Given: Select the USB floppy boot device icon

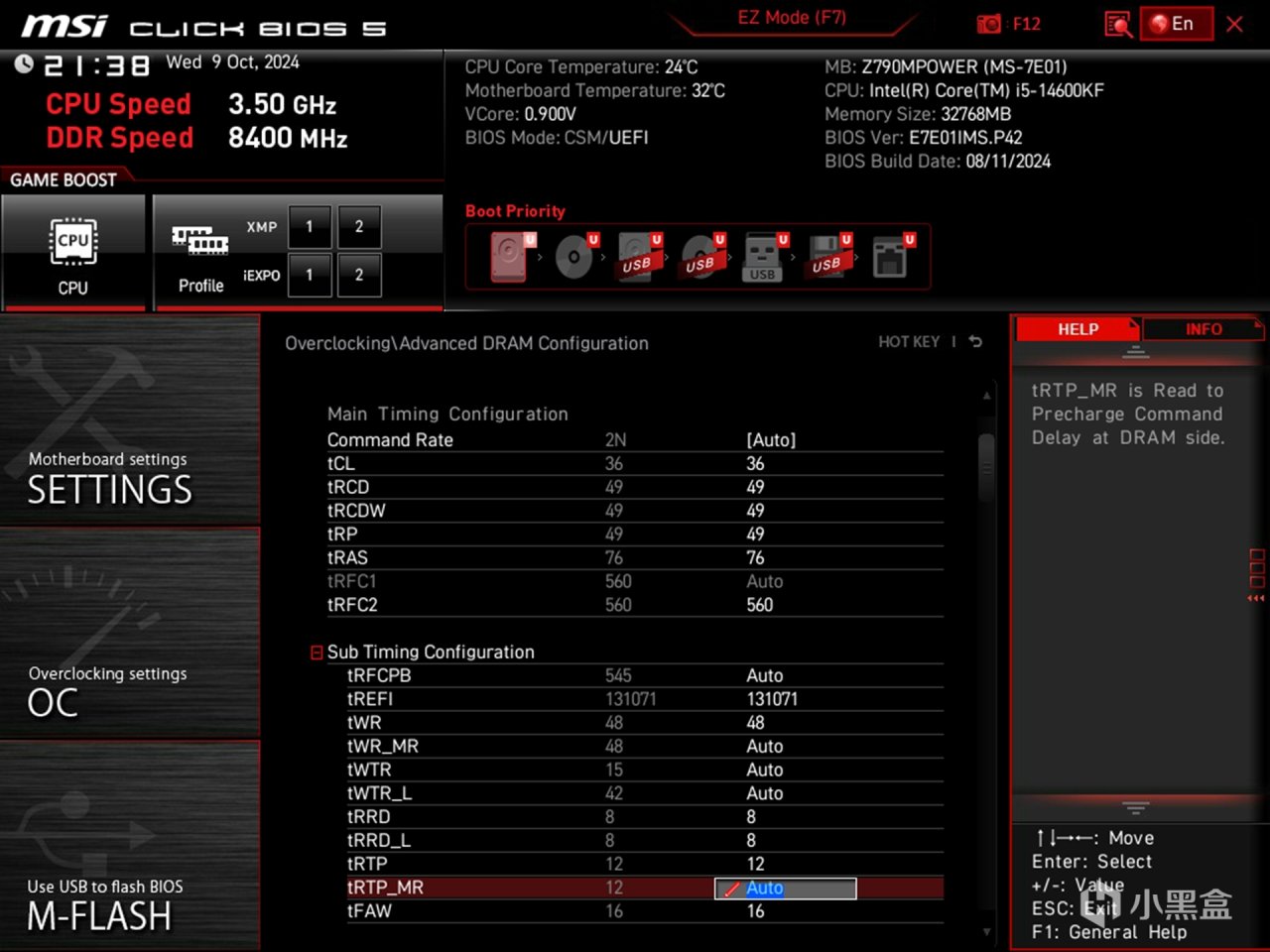Looking at the screenshot, I should pyautogui.click(x=827, y=257).
